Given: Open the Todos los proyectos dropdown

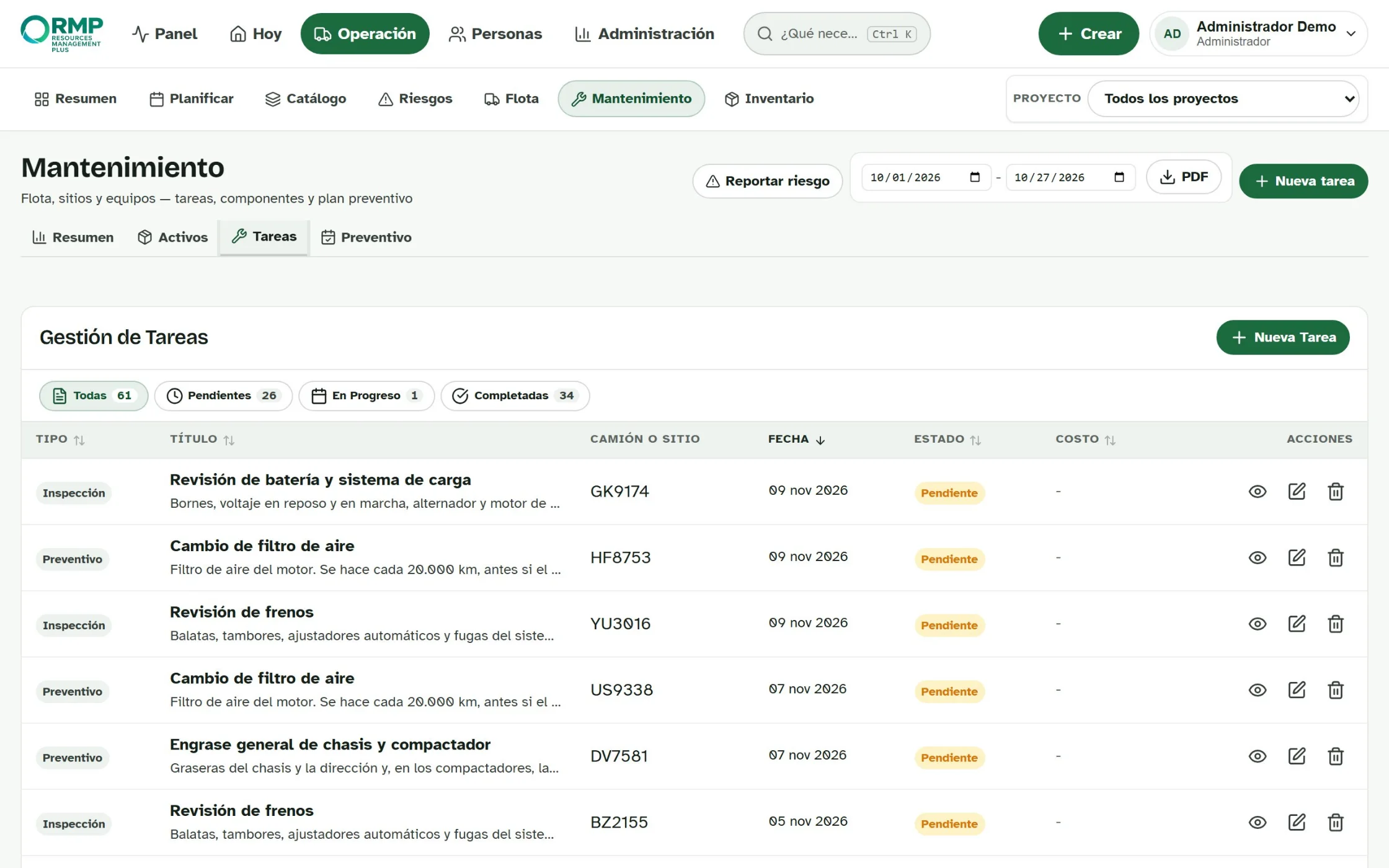Looking at the screenshot, I should pyautogui.click(x=1223, y=99).
